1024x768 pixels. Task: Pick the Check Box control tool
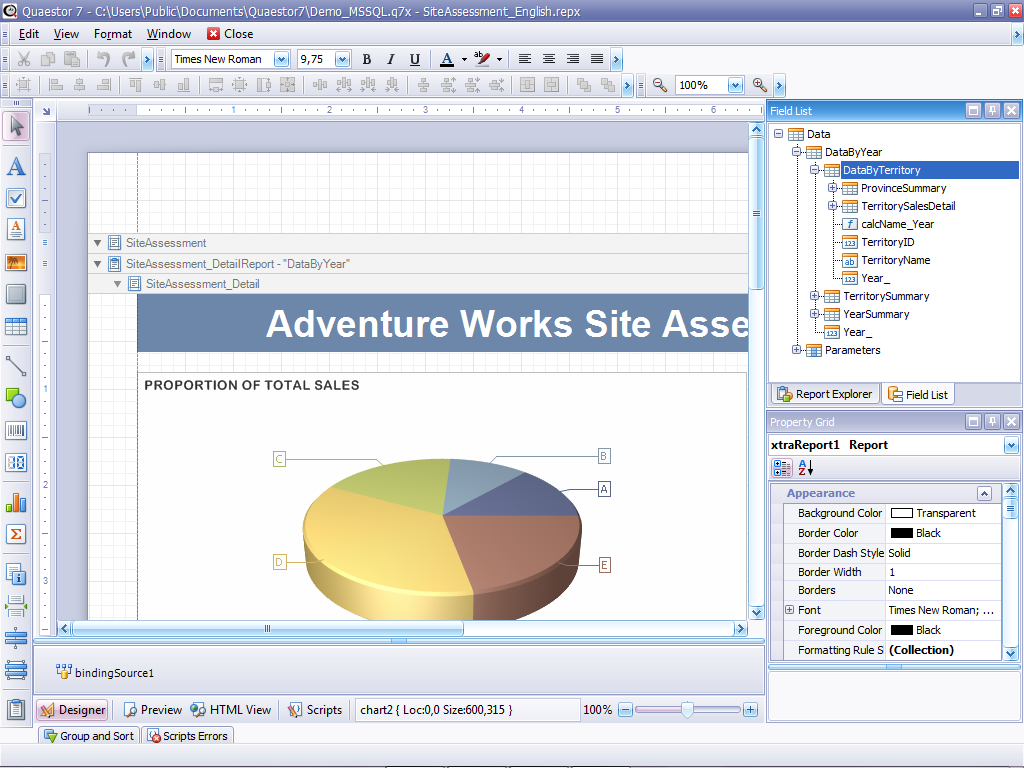click(x=16, y=198)
